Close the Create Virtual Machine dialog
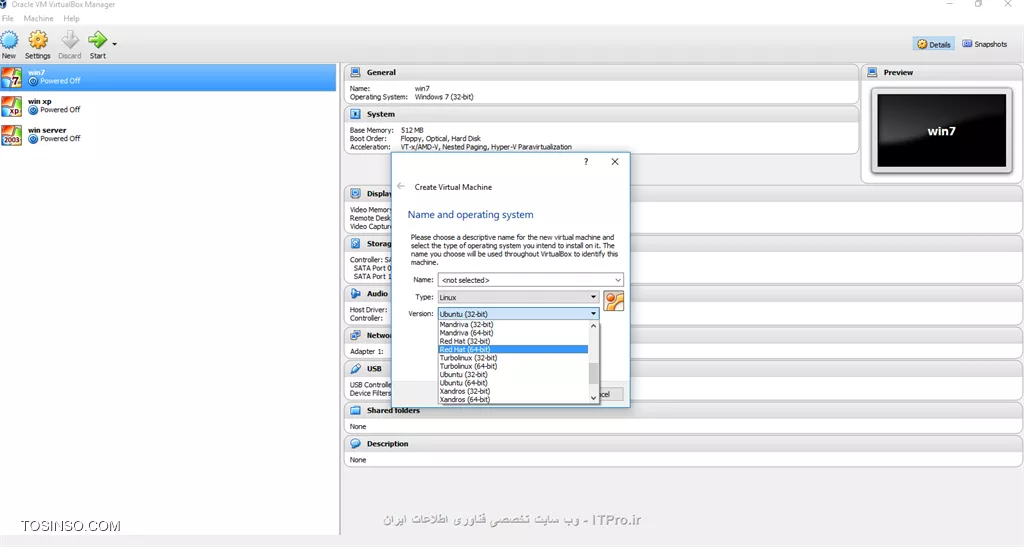The width and height of the screenshot is (1024, 547). point(615,162)
